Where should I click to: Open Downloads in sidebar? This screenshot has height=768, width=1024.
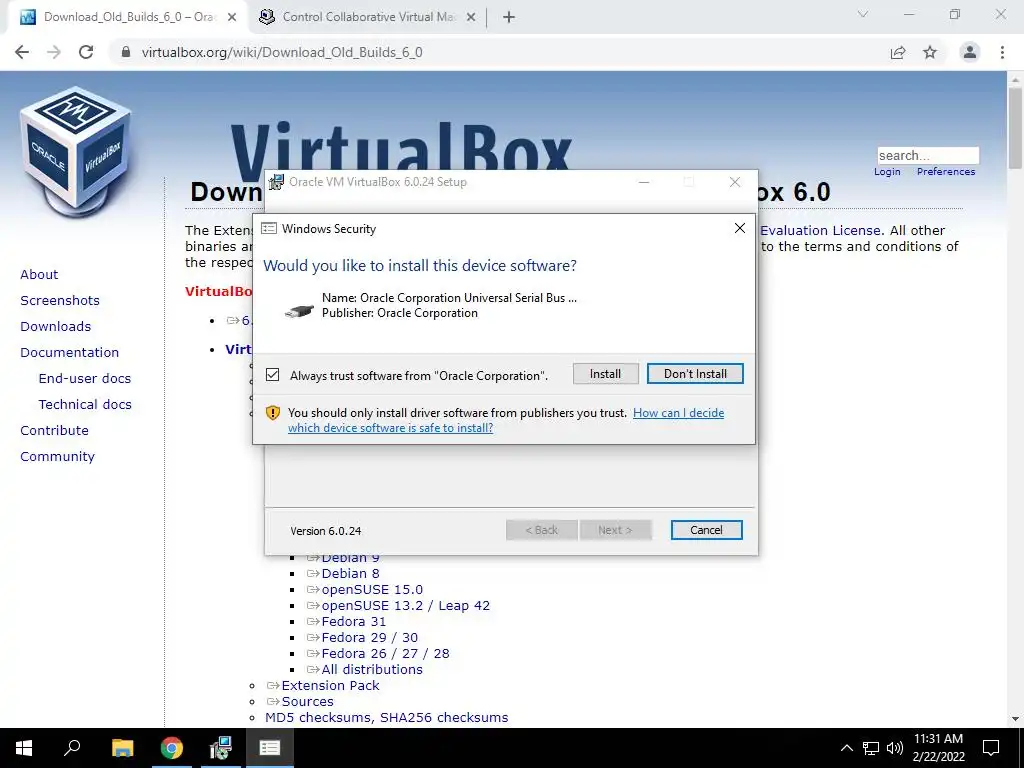click(56, 327)
